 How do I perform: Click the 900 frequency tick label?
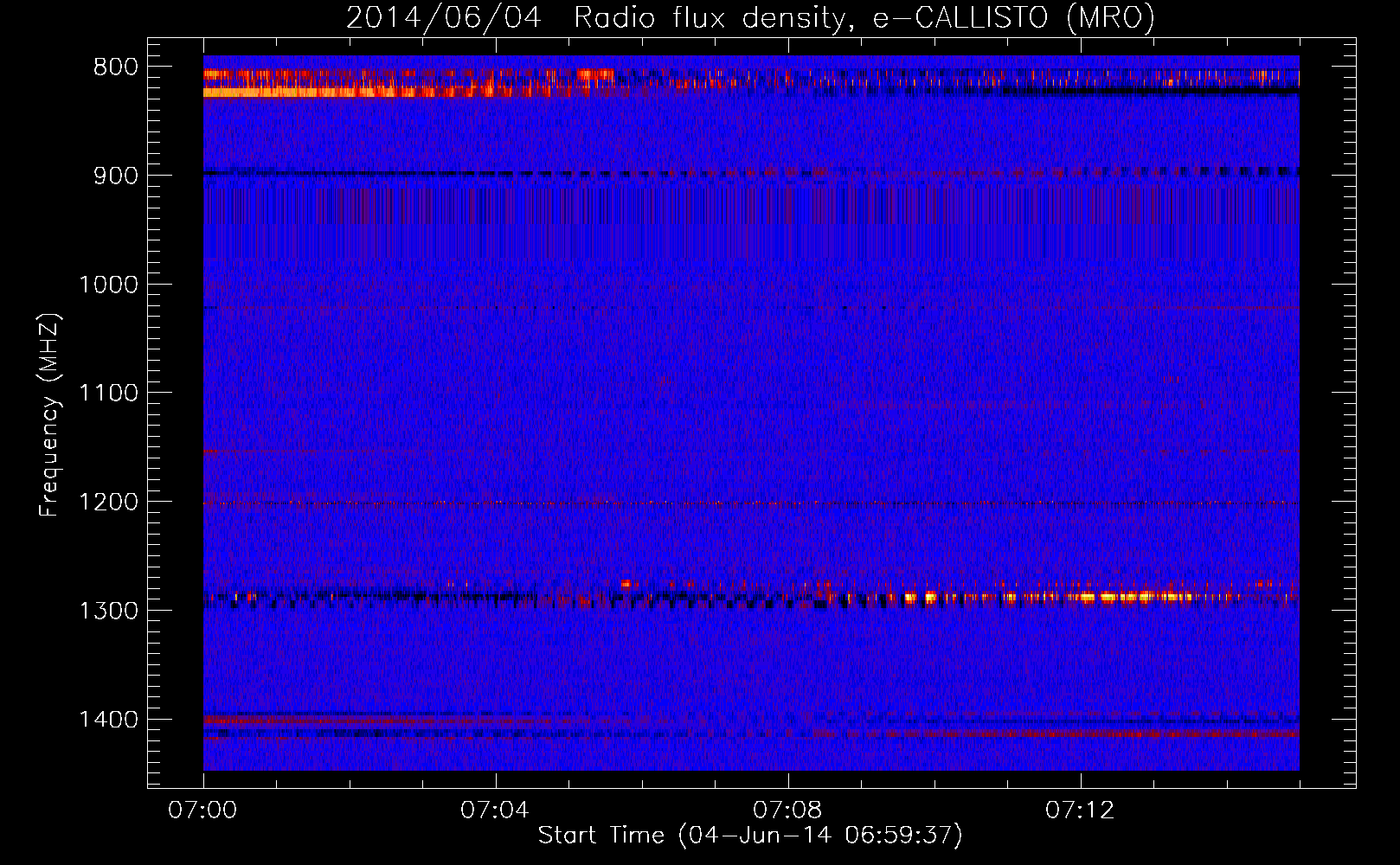(115, 176)
